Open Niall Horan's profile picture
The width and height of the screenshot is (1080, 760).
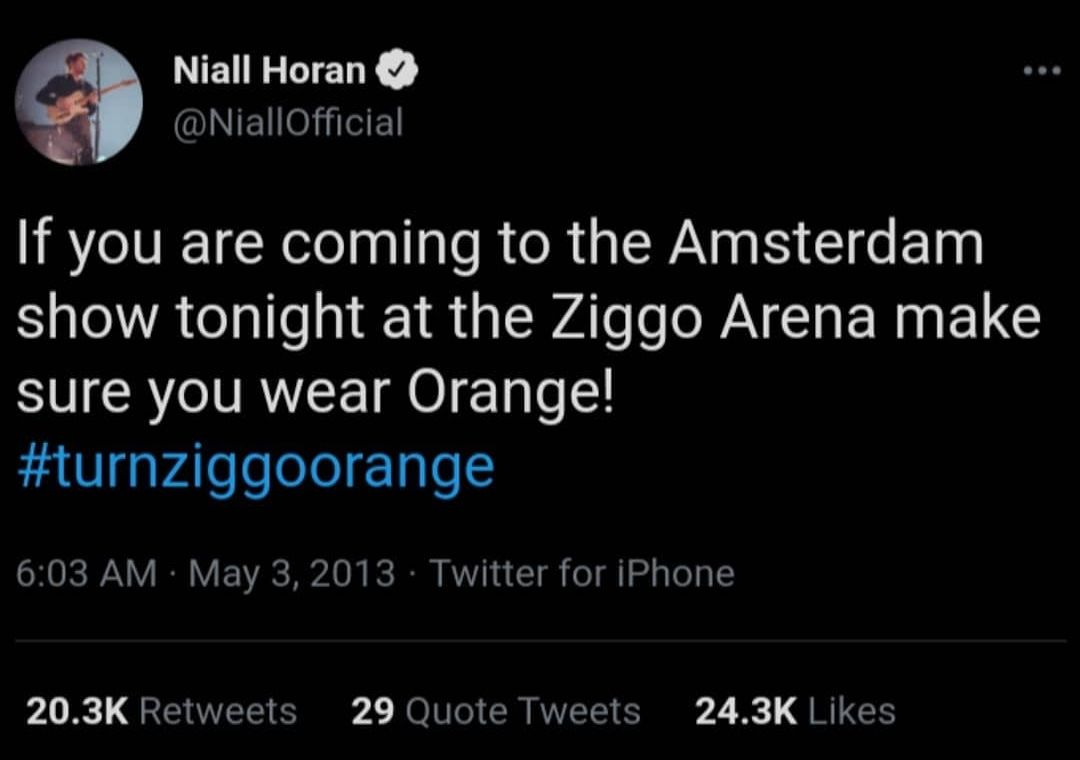click(79, 102)
